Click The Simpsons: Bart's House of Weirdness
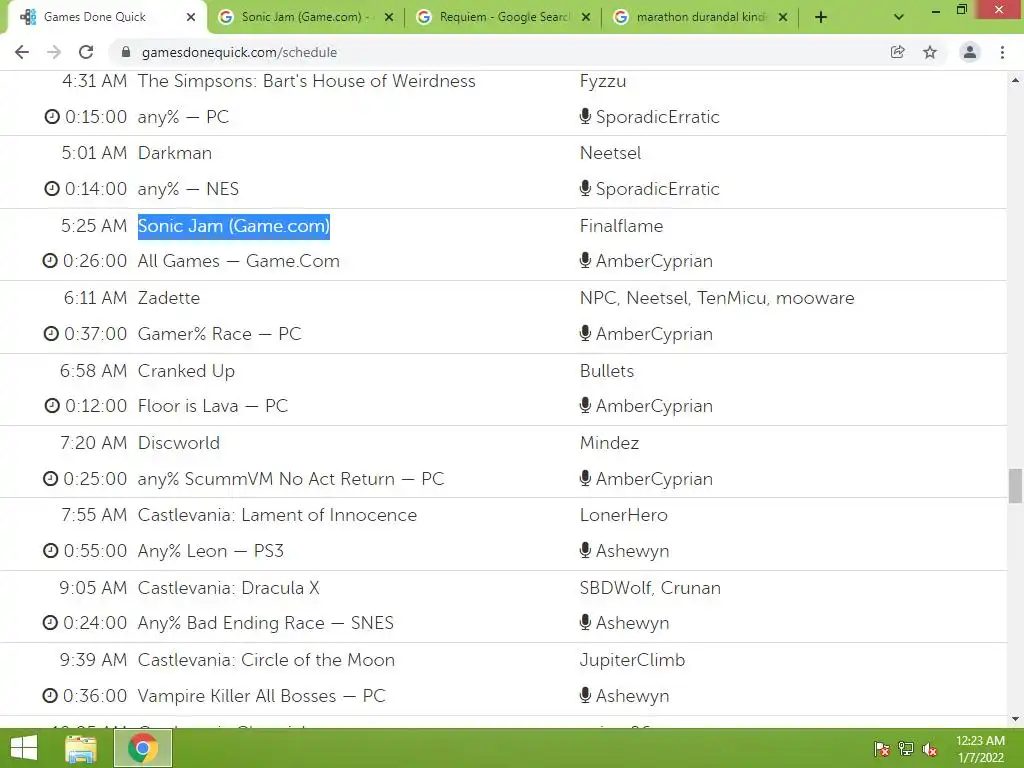 (x=306, y=81)
